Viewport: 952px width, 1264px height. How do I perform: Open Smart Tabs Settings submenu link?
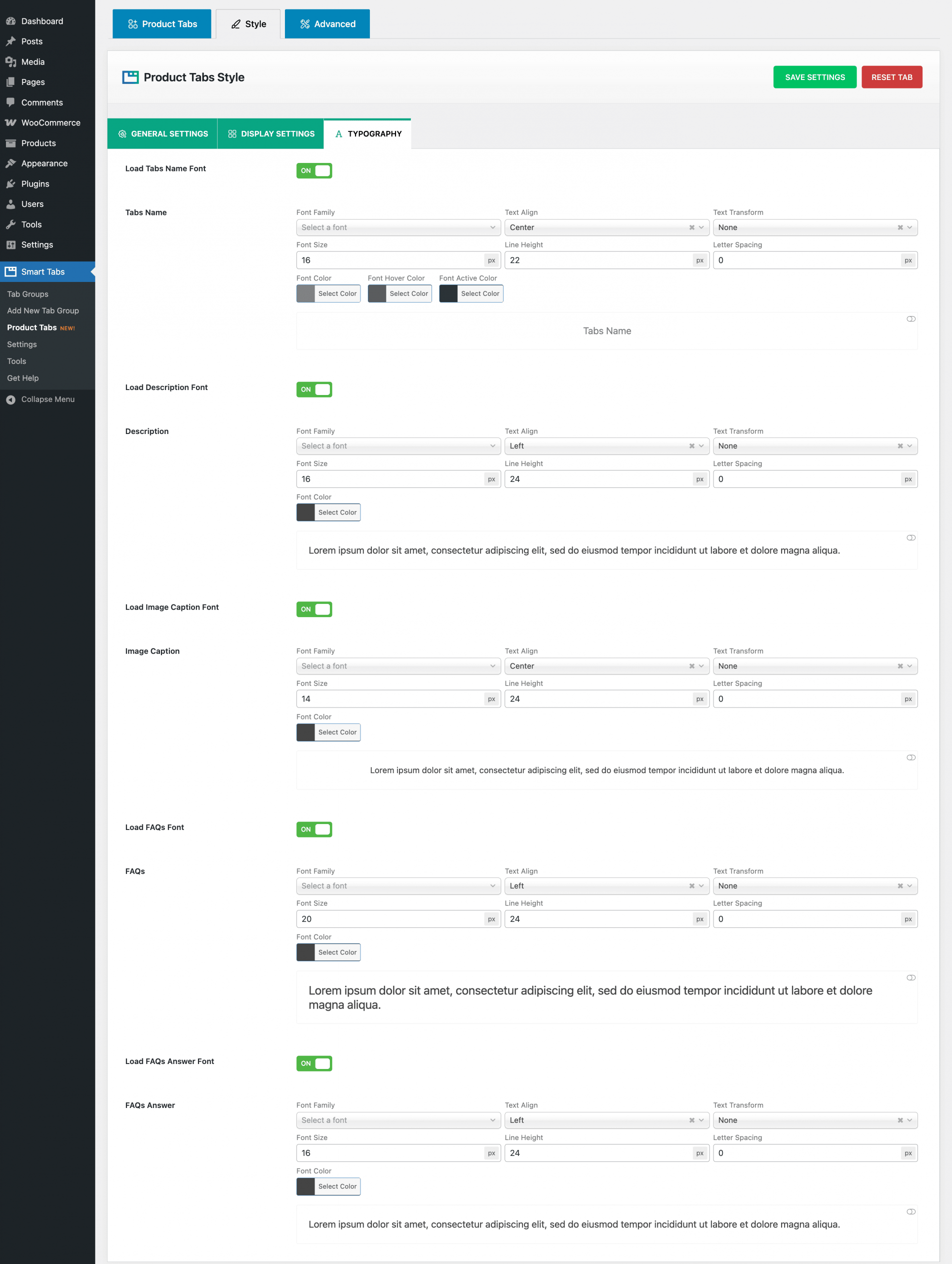22,344
